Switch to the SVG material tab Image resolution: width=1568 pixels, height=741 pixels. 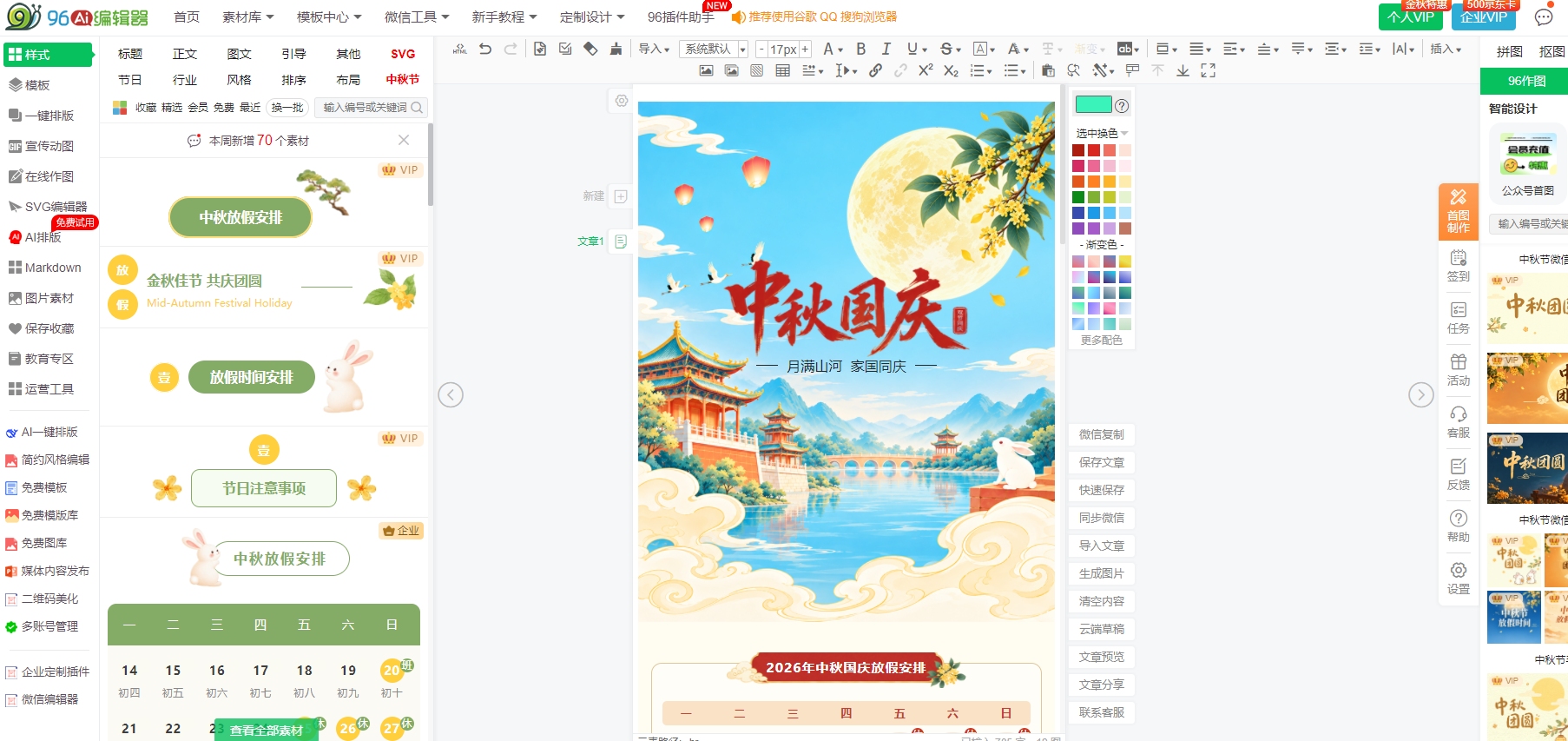pyautogui.click(x=403, y=54)
